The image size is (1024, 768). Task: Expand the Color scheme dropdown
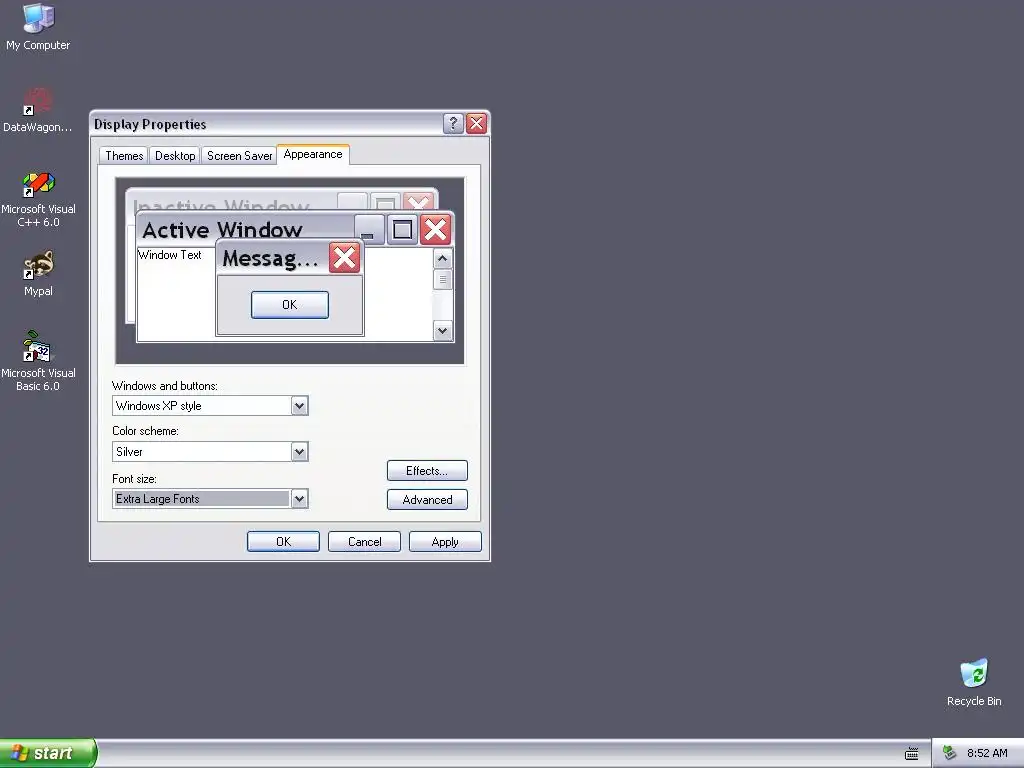point(299,451)
